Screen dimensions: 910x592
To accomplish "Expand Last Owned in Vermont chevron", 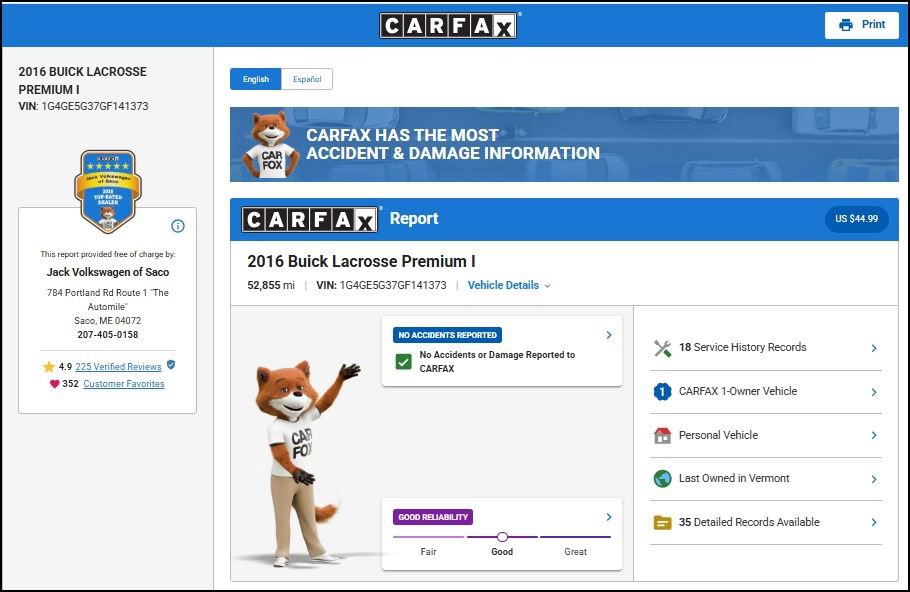I will (x=874, y=479).
